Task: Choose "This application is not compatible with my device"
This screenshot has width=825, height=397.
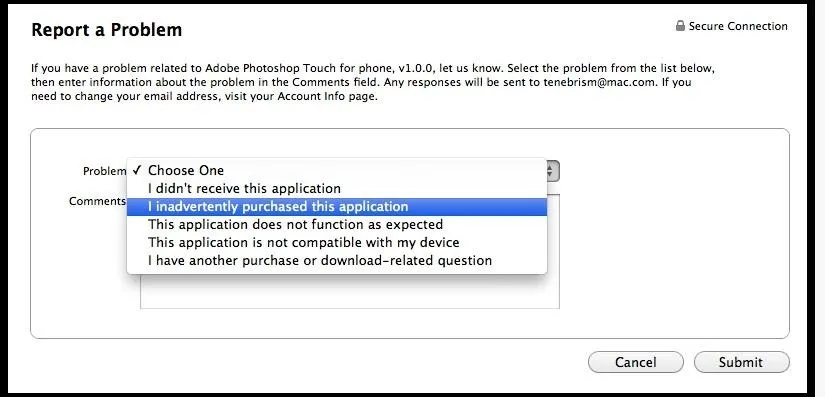Action: point(337,242)
